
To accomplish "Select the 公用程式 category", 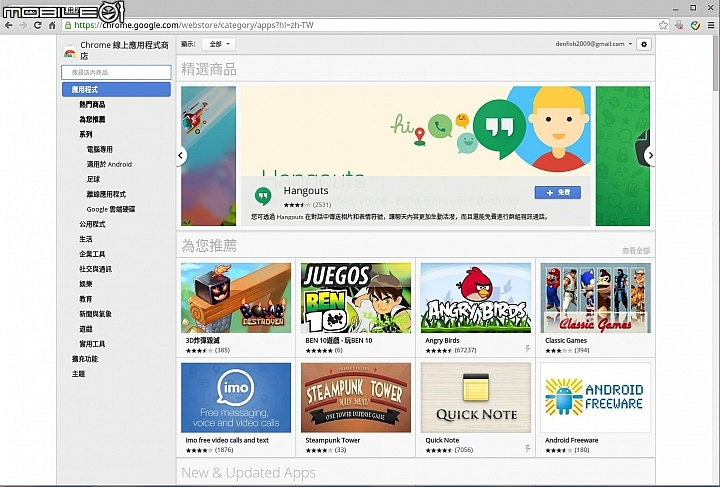I will coord(92,224).
